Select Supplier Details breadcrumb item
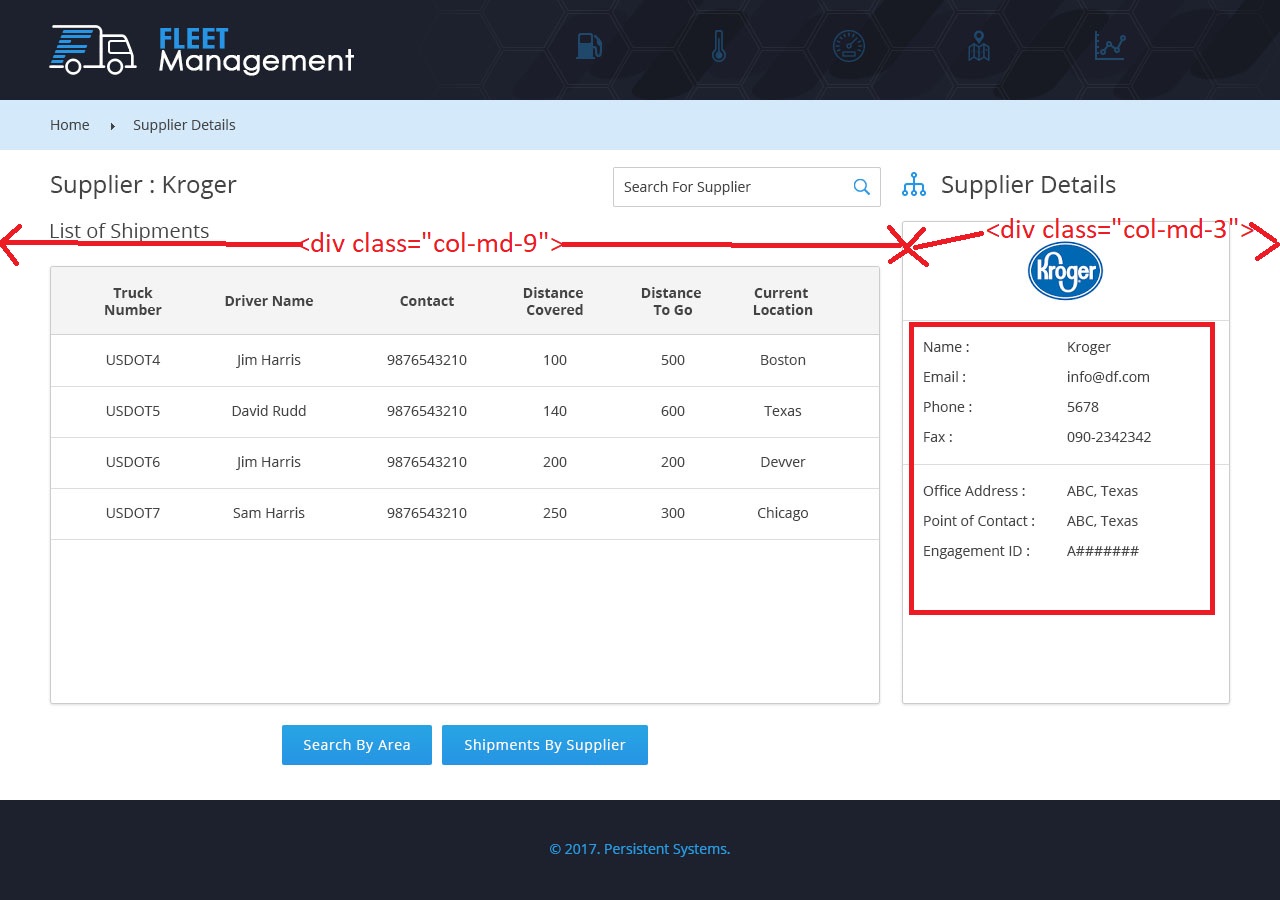Screen dimensions: 1280x900 (x=184, y=125)
